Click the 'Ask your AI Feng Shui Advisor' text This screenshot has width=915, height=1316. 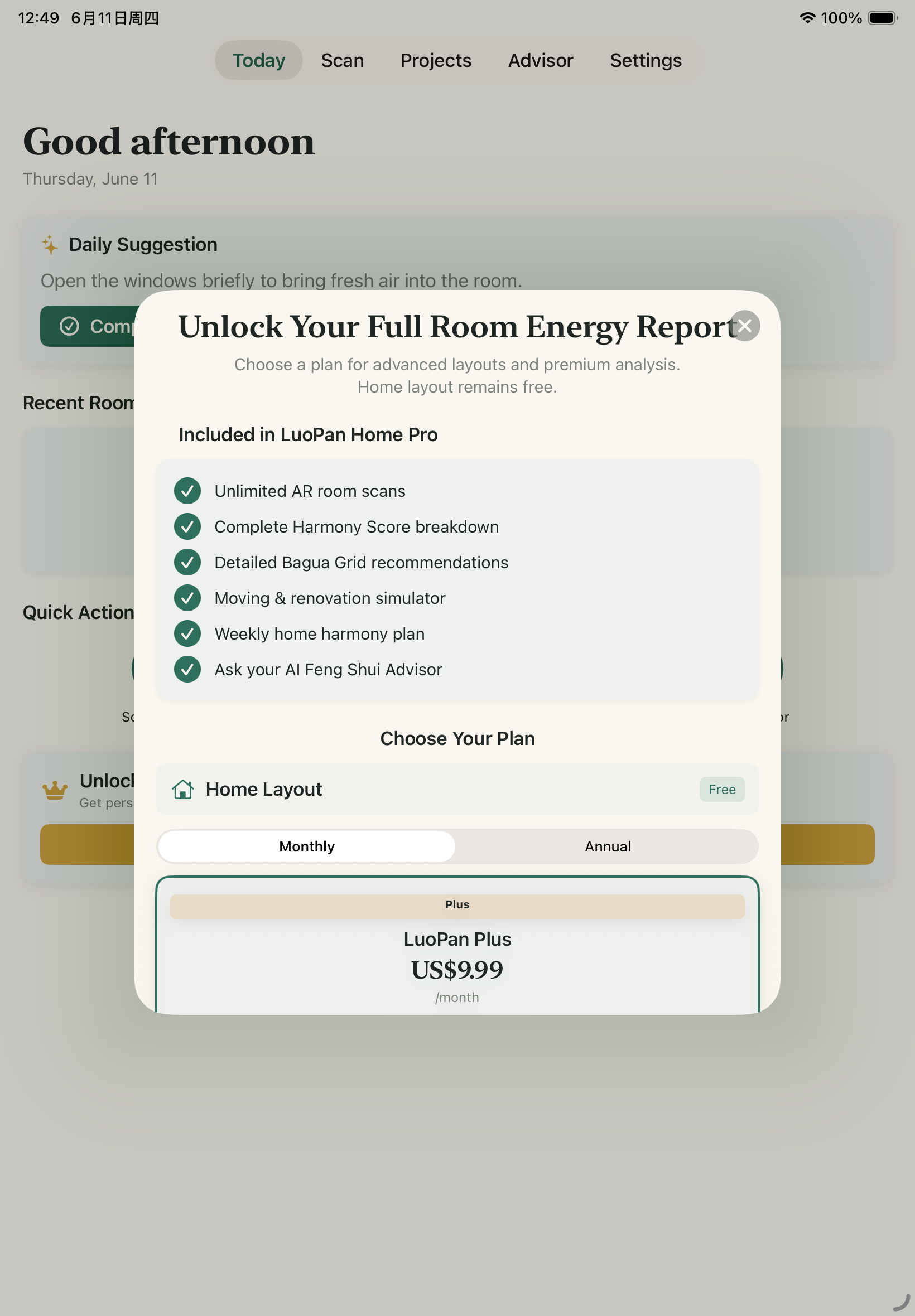(x=328, y=669)
